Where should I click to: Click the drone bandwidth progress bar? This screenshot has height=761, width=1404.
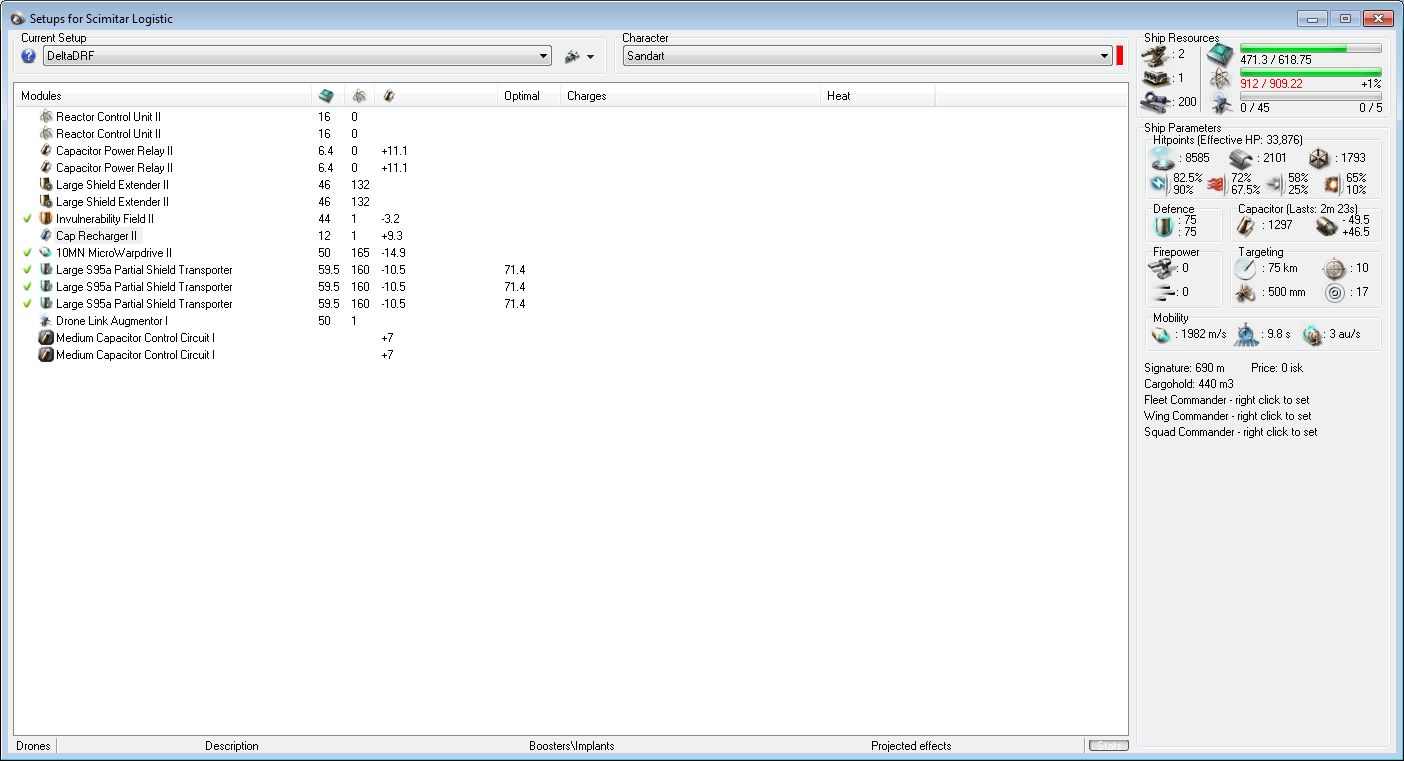click(1311, 96)
